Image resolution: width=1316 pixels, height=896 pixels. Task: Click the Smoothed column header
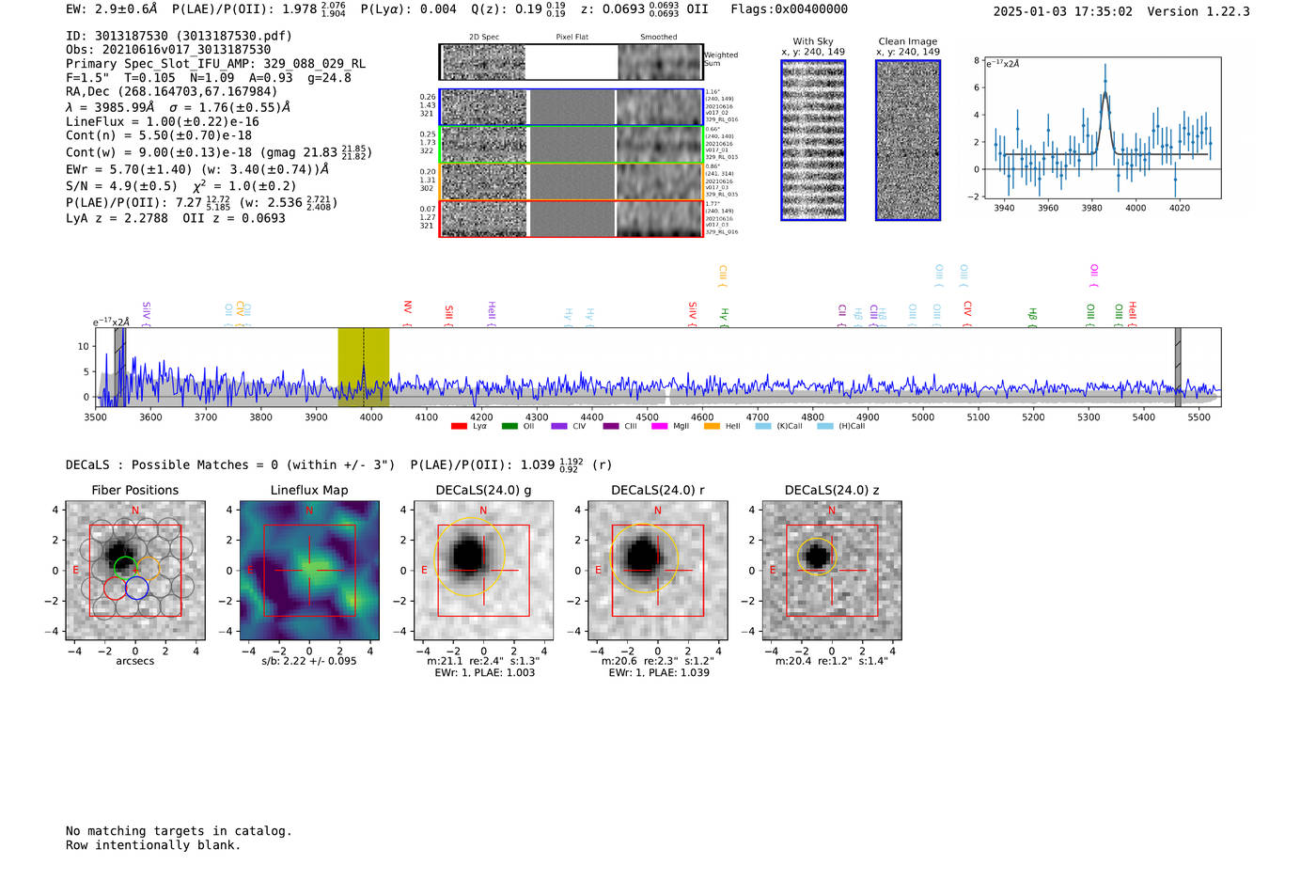659,38
